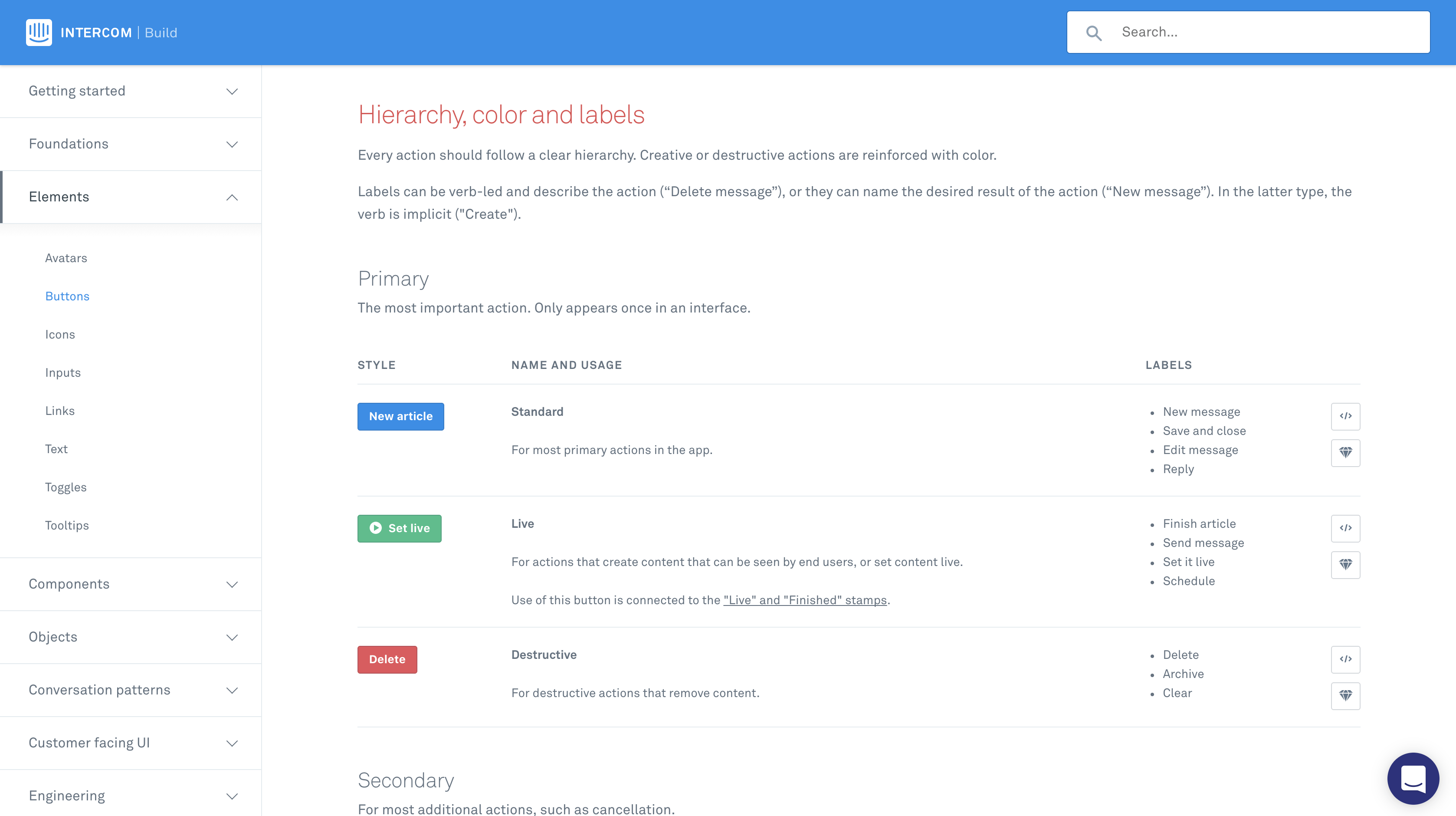Open the Avatars page in sidebar
This screenshot has height=816, width=1456.
click(66, 258)
